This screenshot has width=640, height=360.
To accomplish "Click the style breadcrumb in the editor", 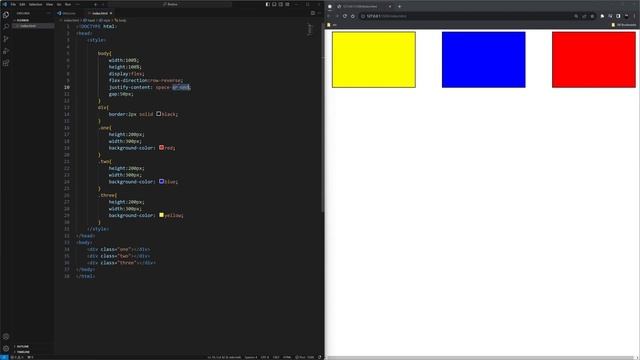I will pyautogui.click(x=104, y=20).
